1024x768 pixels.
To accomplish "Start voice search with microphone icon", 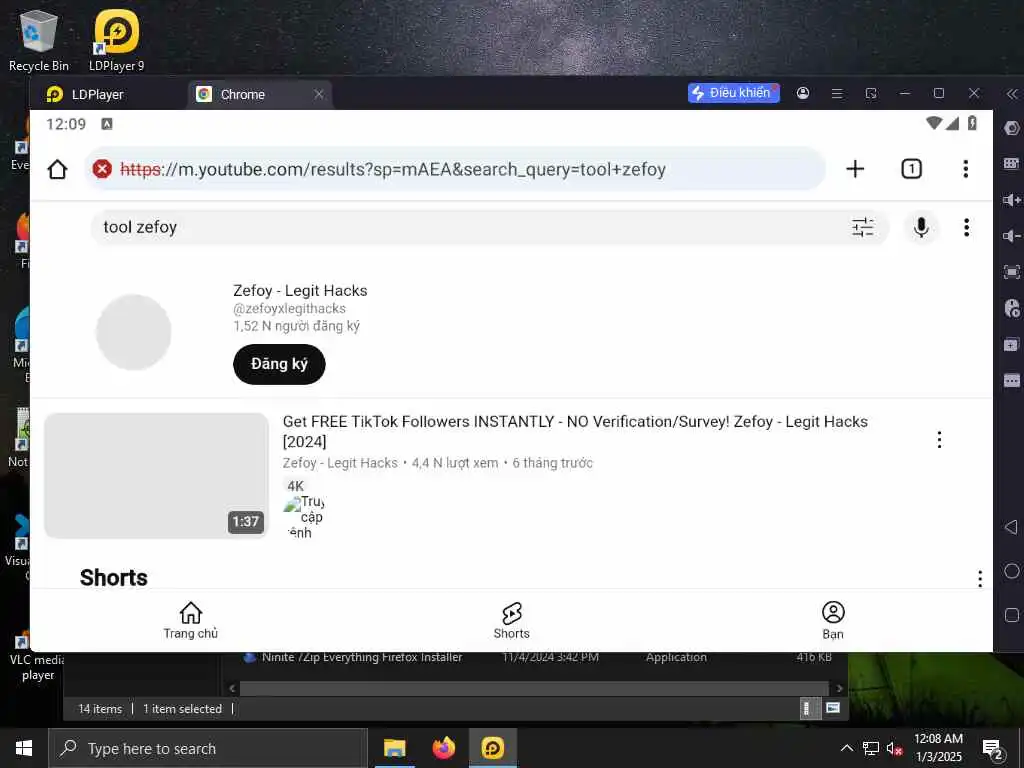I will (921, 227).
